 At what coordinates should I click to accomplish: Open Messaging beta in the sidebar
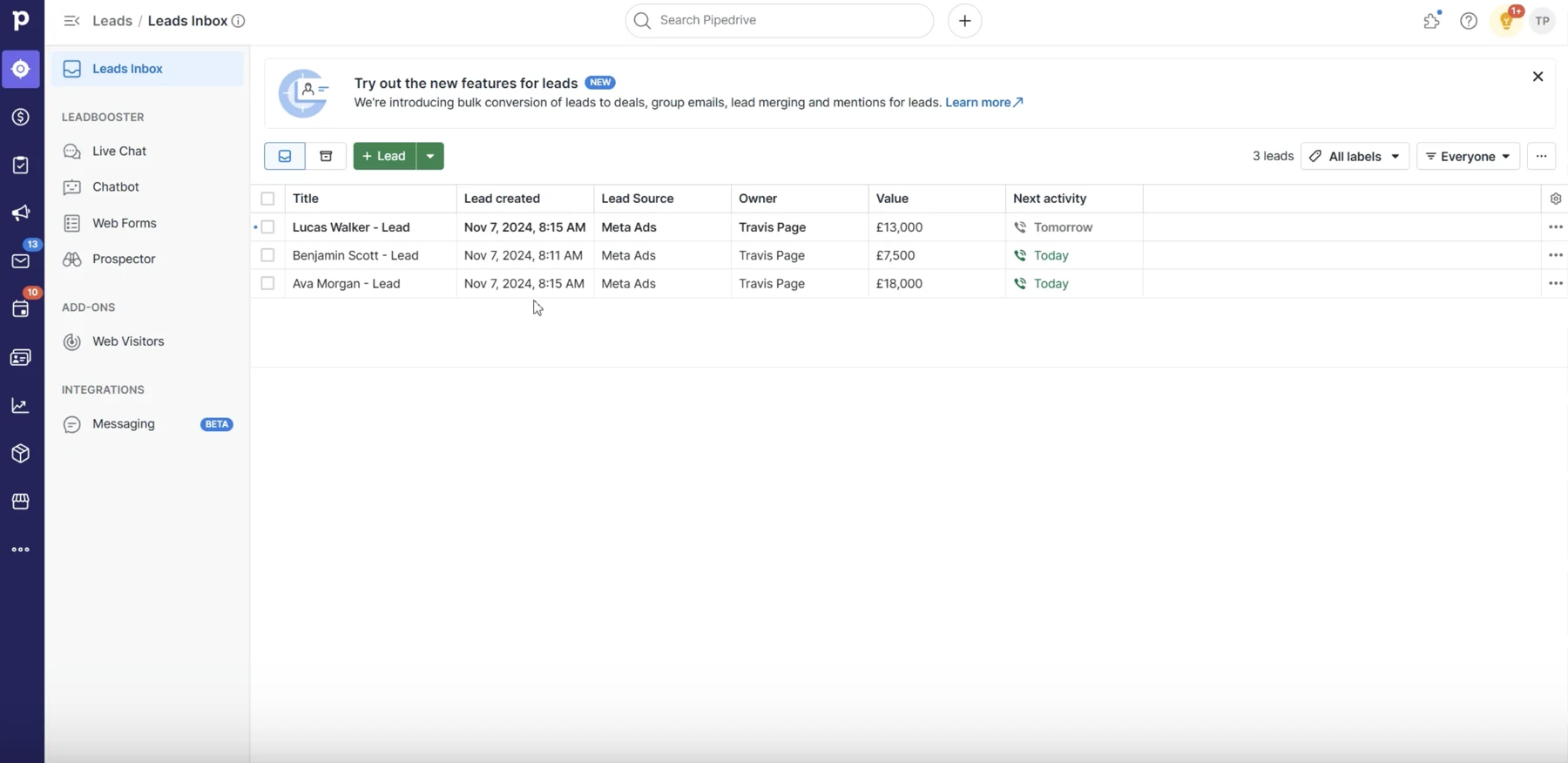point(148,424)
